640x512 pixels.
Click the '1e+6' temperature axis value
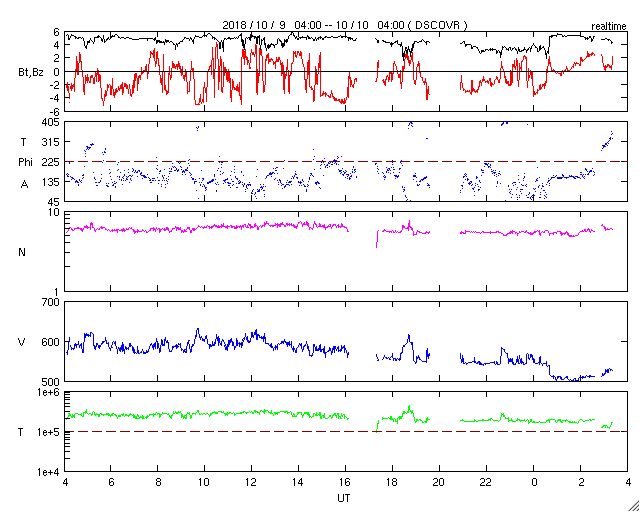point(49,392)
